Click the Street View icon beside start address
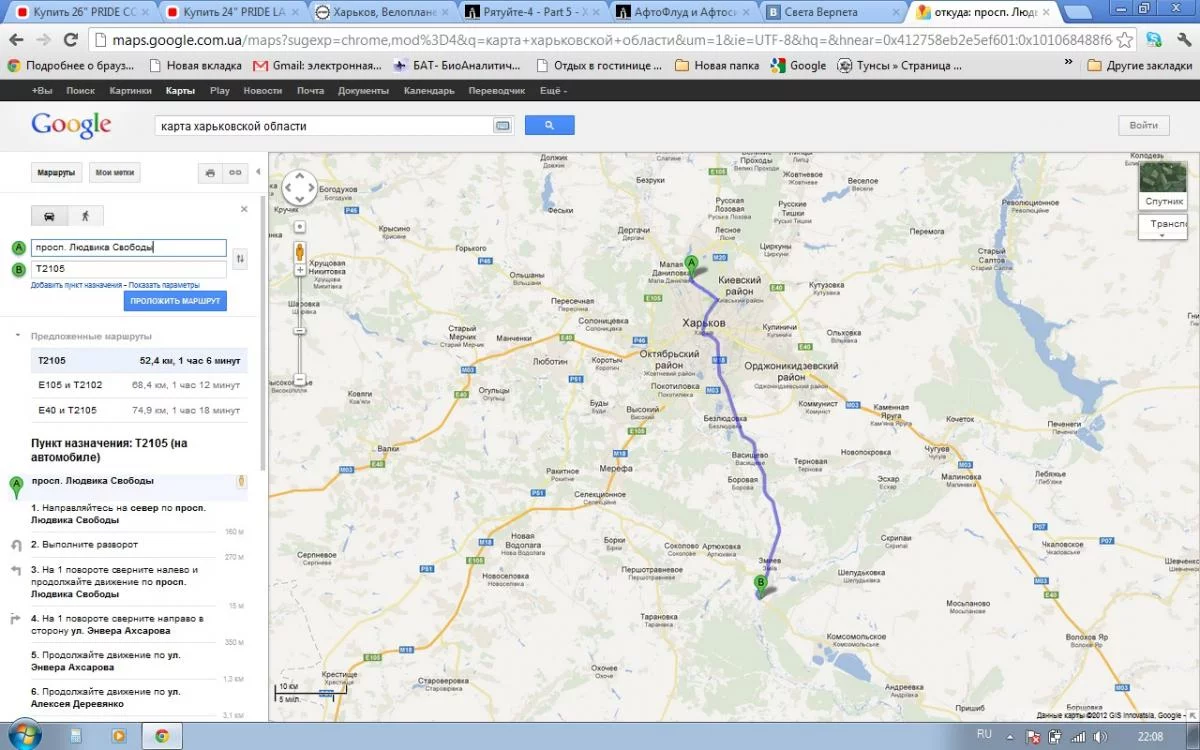Image resolution: width=1200 pixels, height=750 pixels. coord(241,481)
